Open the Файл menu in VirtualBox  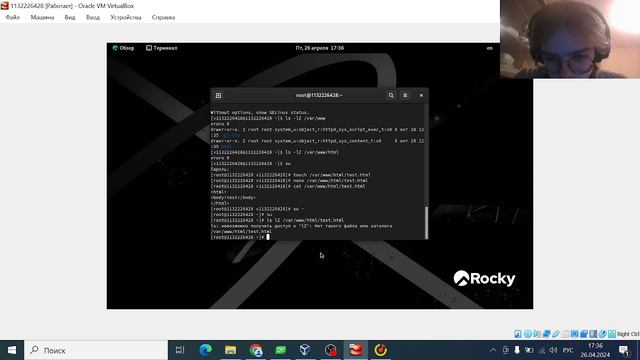pos(13,18)
